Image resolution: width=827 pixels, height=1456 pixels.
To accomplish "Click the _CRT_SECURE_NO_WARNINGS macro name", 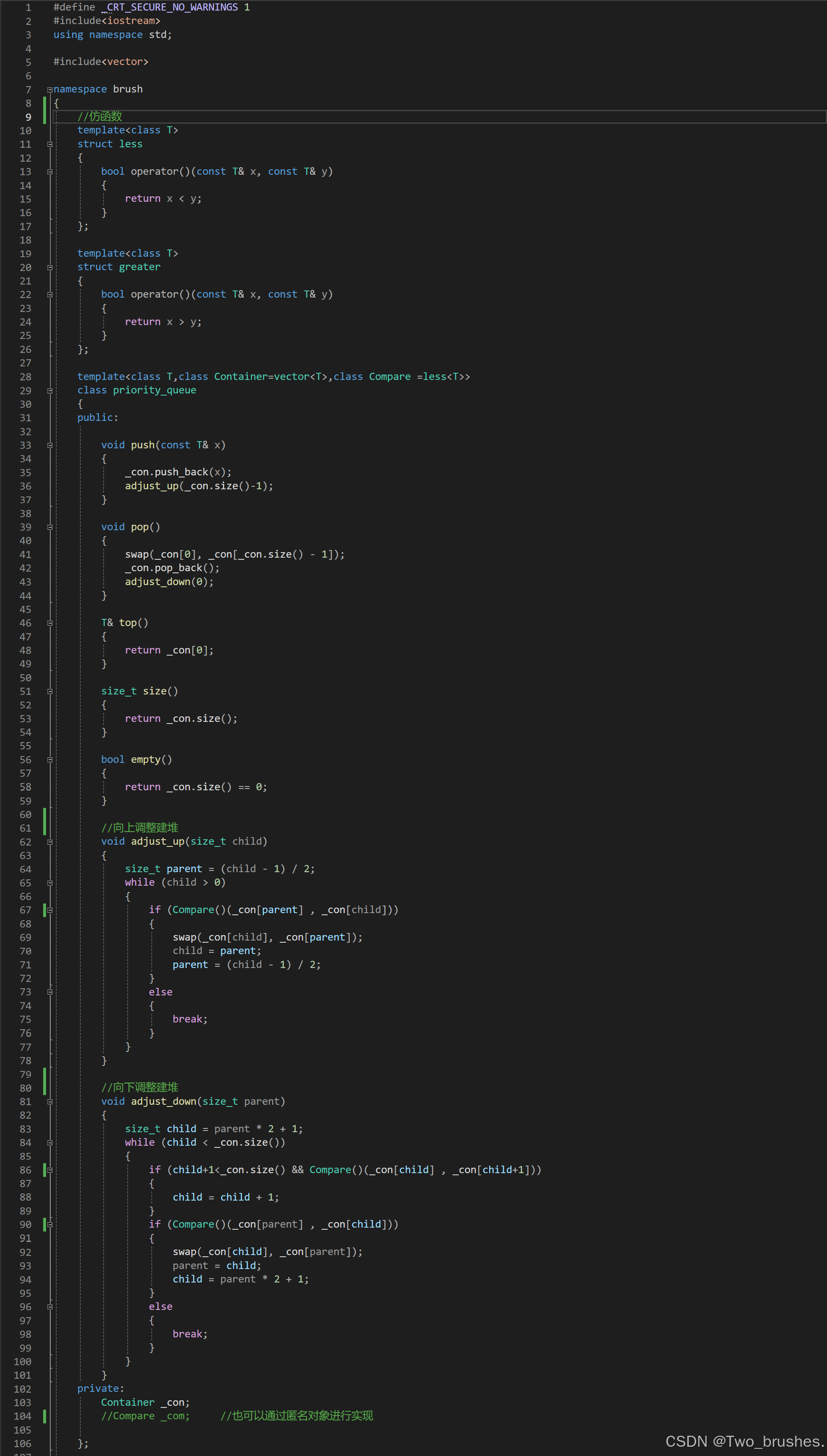I will 169,7.
